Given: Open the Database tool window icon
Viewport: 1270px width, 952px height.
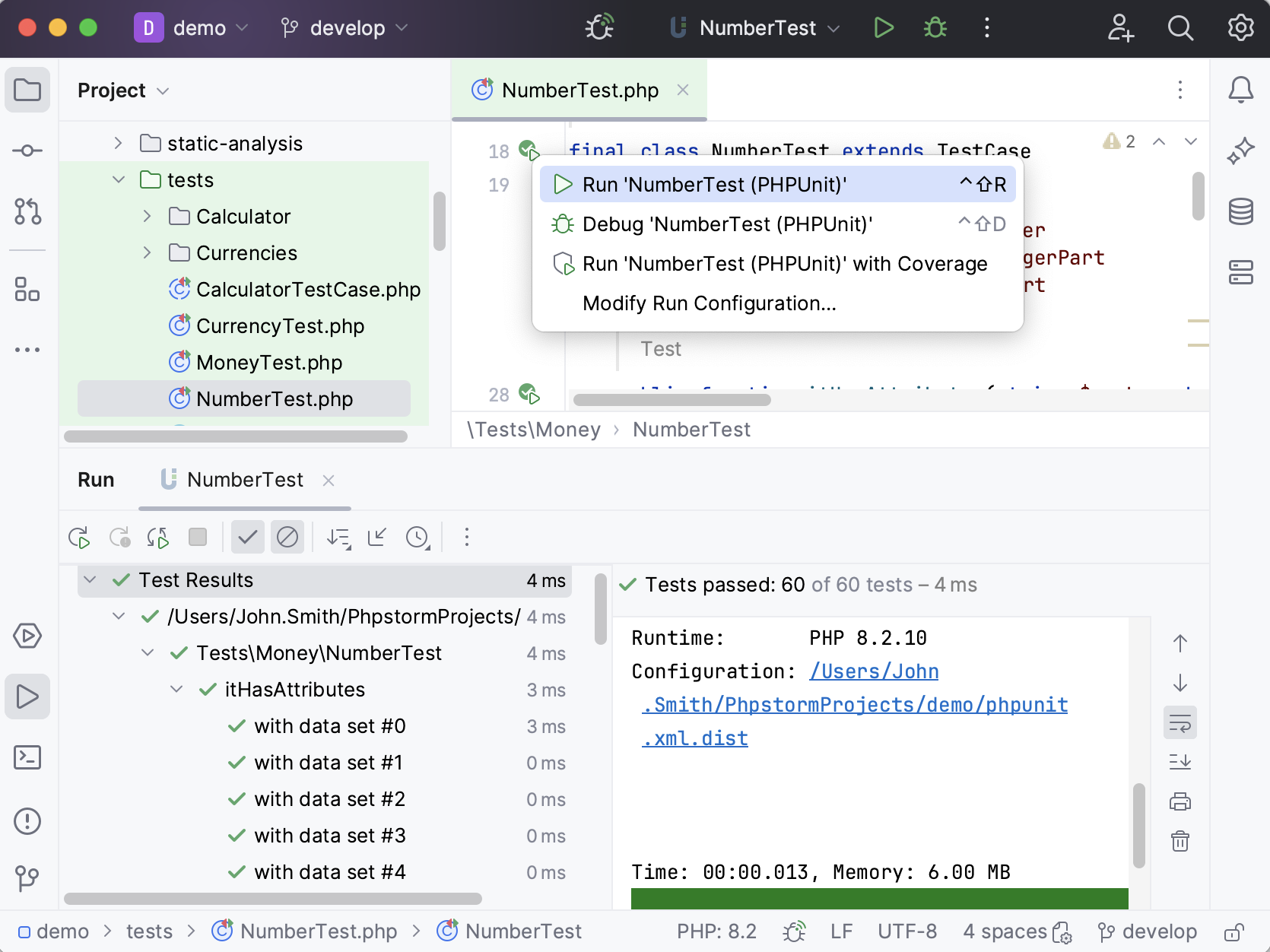Looking at the screenshot, I should (1240, 212).
